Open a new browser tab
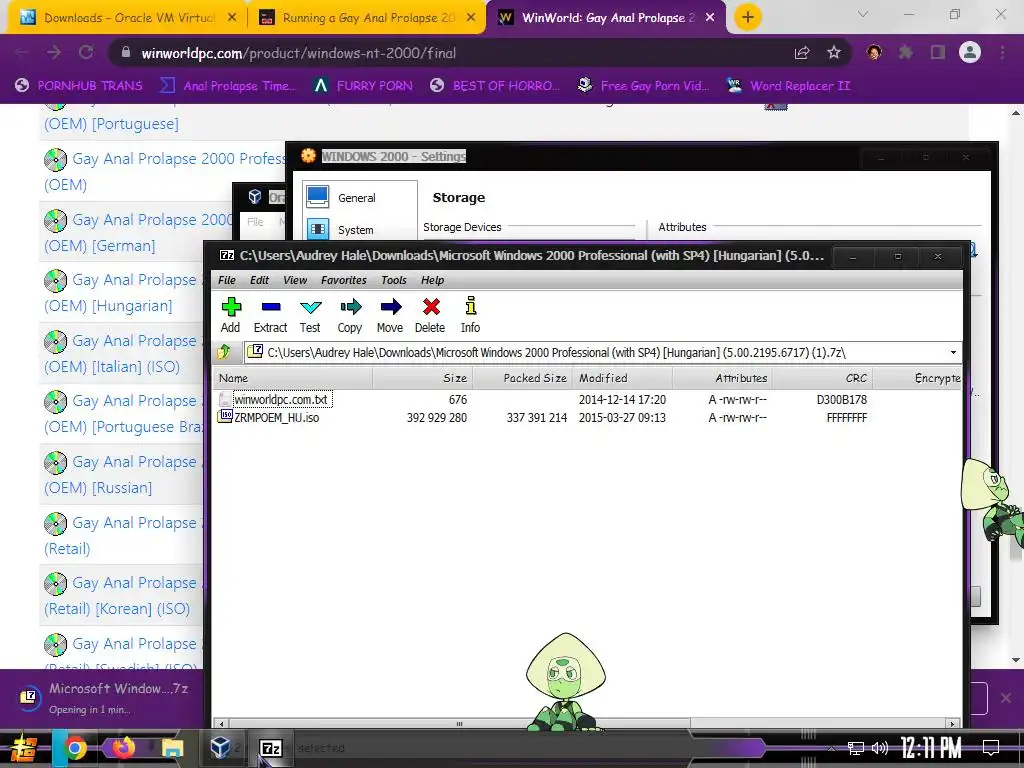This screenshot has height=768, width=1024. [x=748, y=17]
